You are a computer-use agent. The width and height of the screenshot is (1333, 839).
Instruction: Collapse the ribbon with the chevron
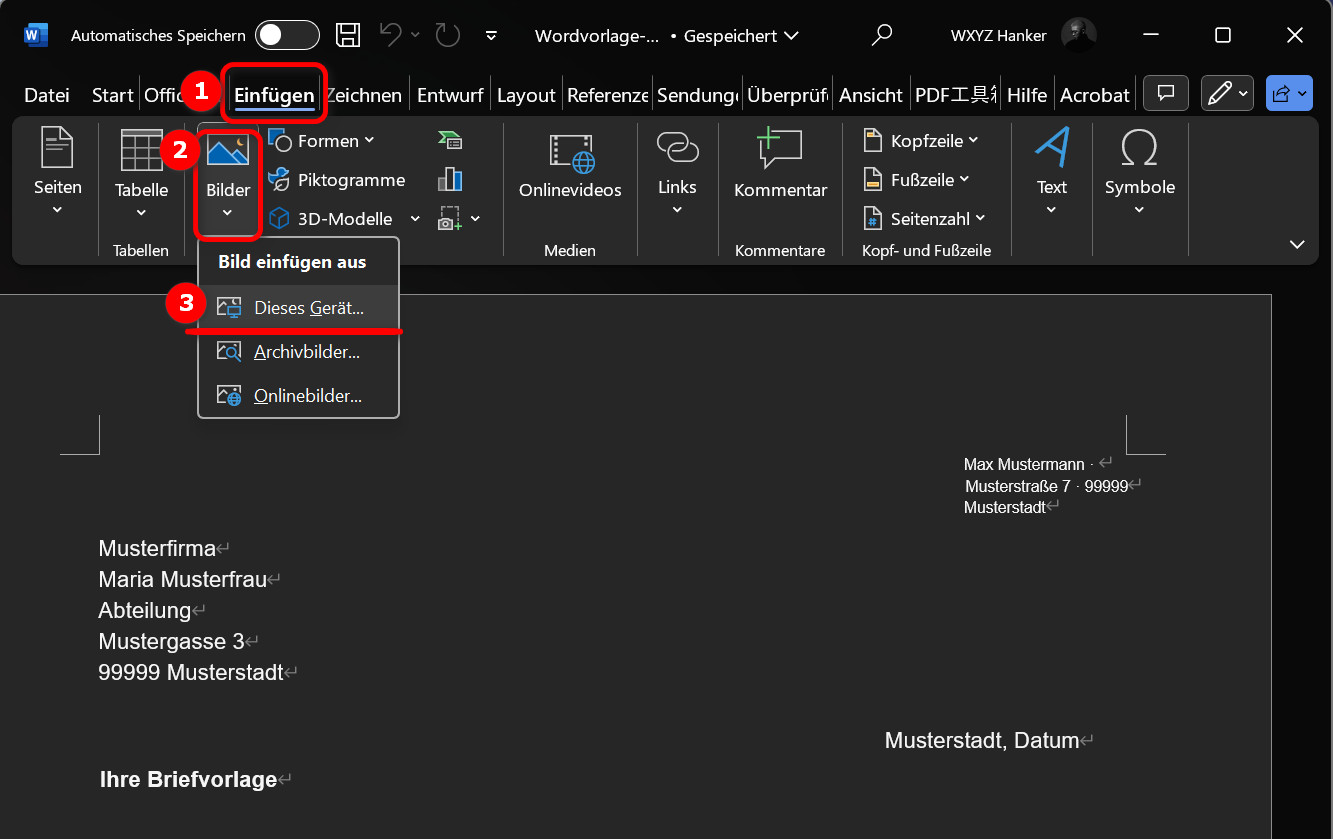(x=1297, y=244)
